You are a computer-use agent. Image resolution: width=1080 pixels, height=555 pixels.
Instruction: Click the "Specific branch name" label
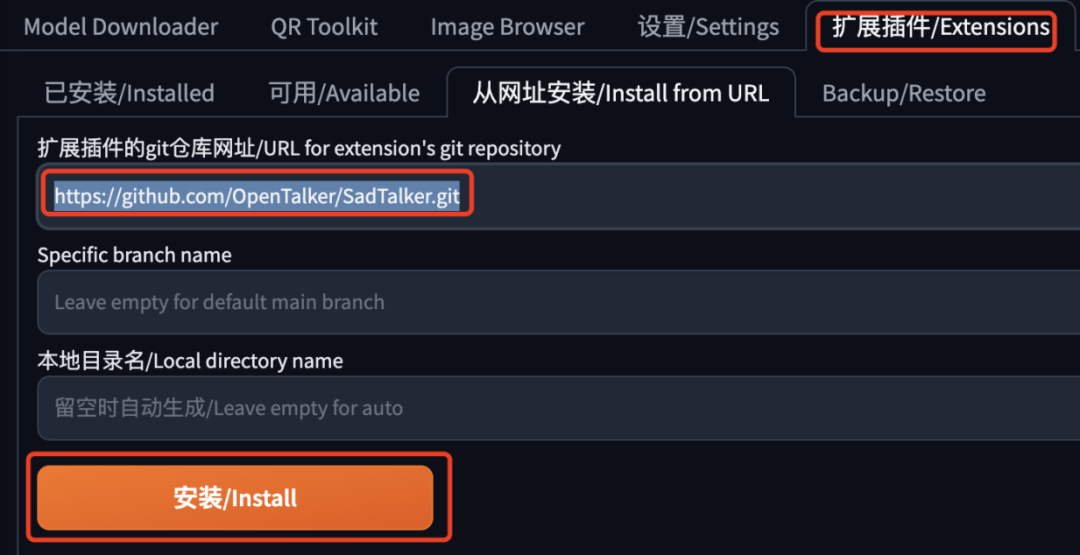click(134, 255)
